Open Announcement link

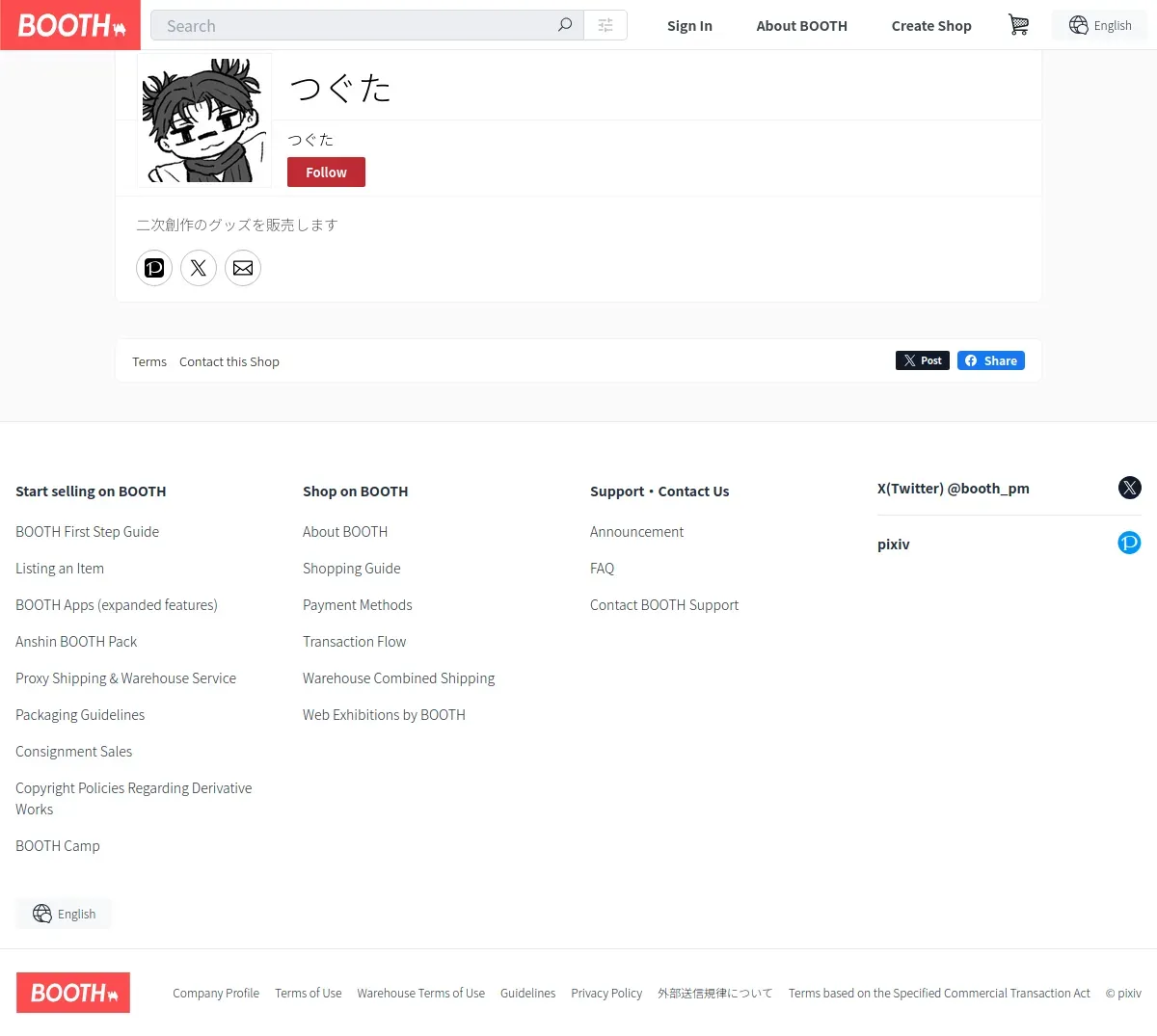coord(636,532)
